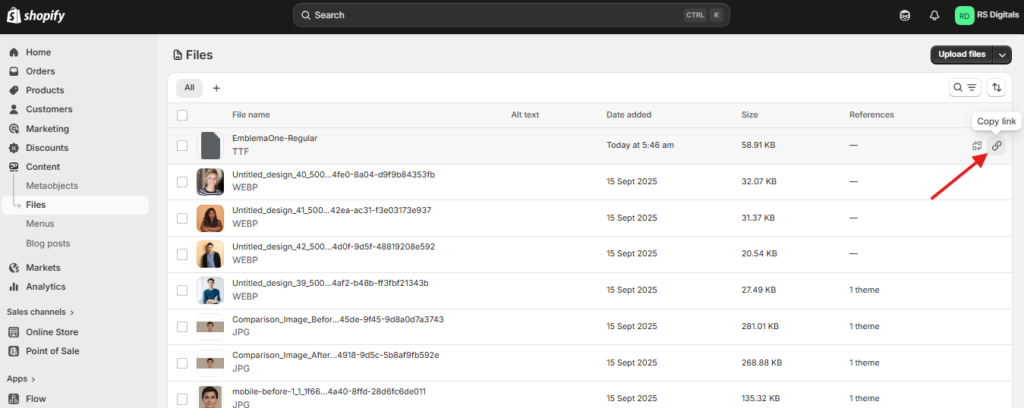Open the Untitled_design_41 image thumbnail

210,218
